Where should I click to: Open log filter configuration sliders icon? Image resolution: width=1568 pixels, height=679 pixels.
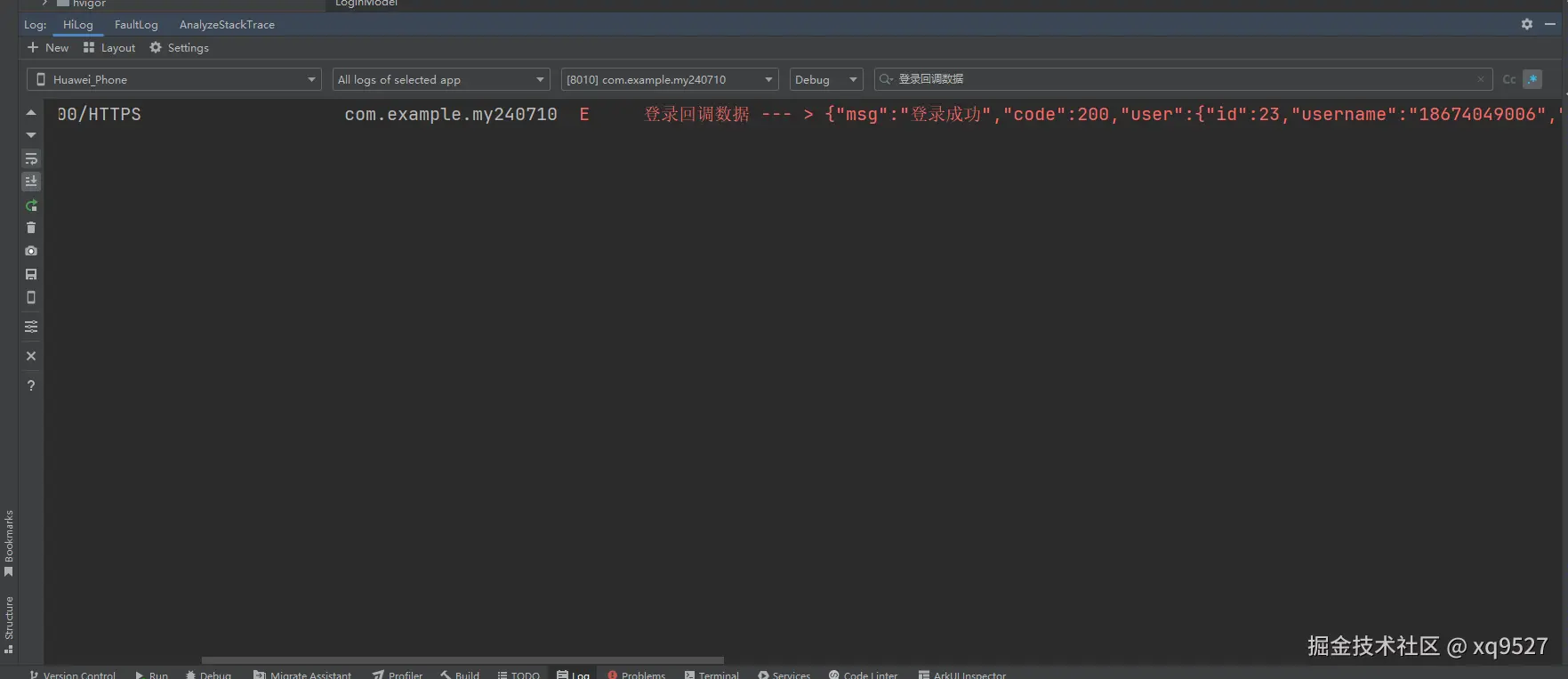click(31, 327)
